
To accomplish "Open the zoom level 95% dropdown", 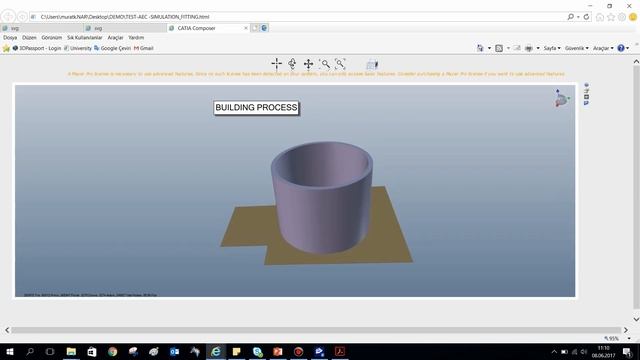I will point(629,338).
